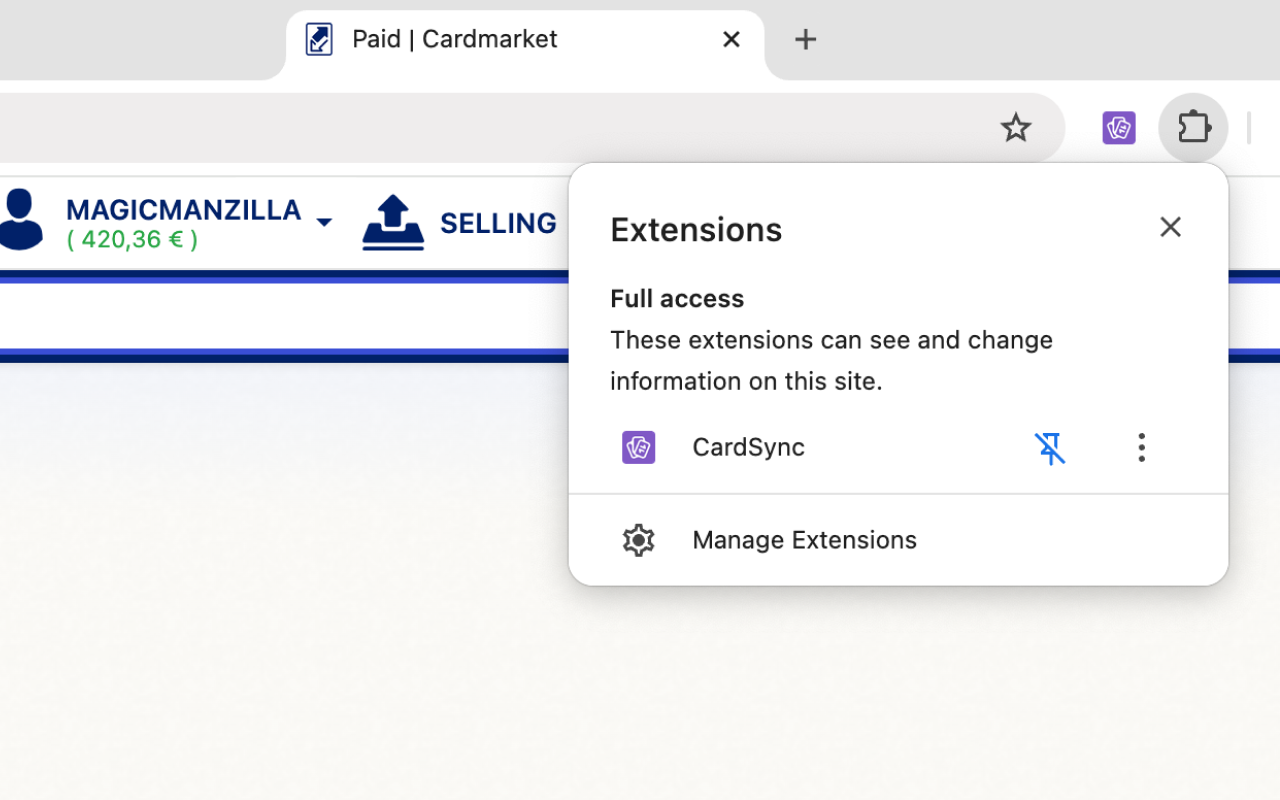1280x800 pixels.
Task: Click the Manage Extensions link
Action: click(x=804, y=540)
